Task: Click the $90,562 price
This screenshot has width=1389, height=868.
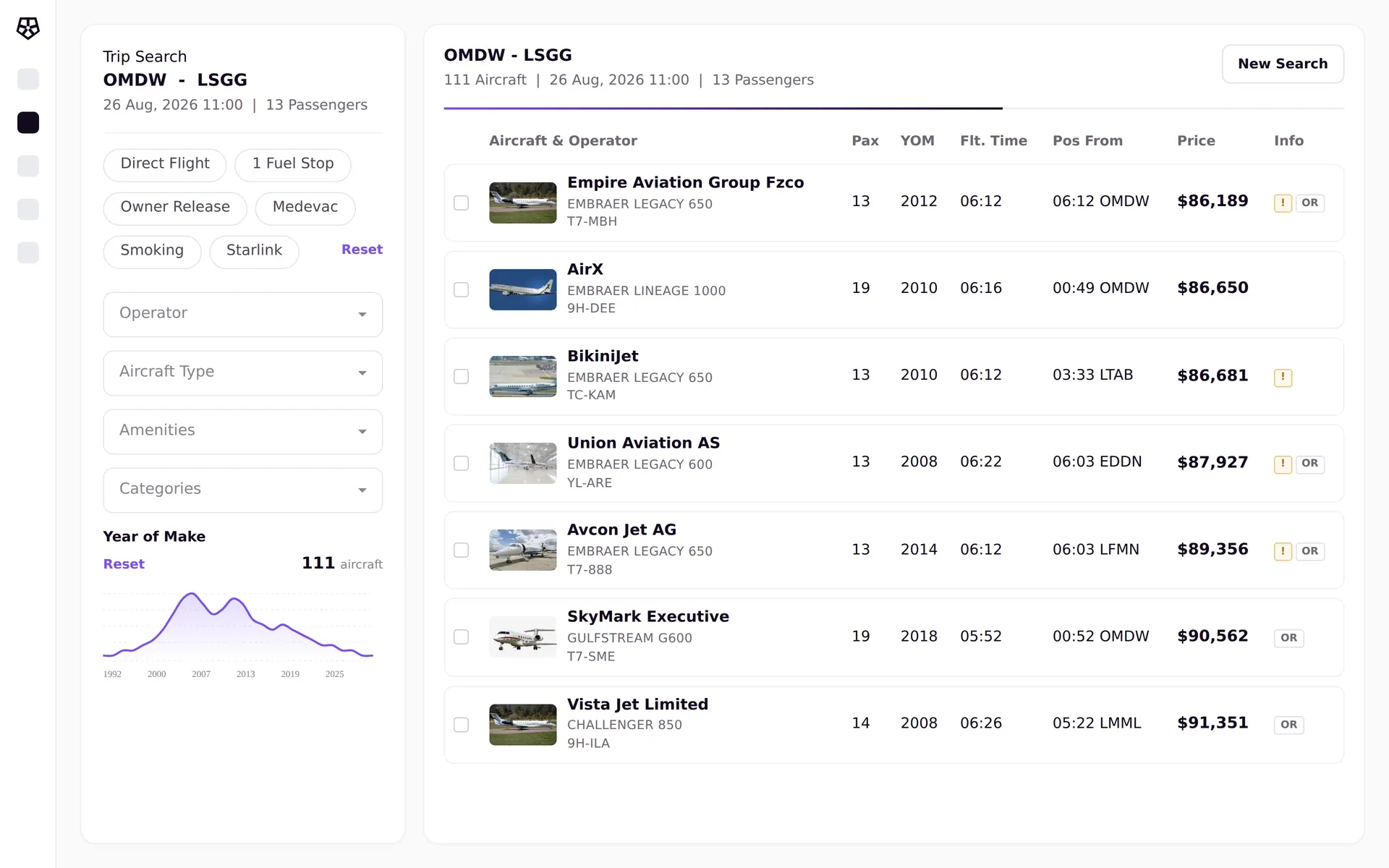Action: point(1212,636)
